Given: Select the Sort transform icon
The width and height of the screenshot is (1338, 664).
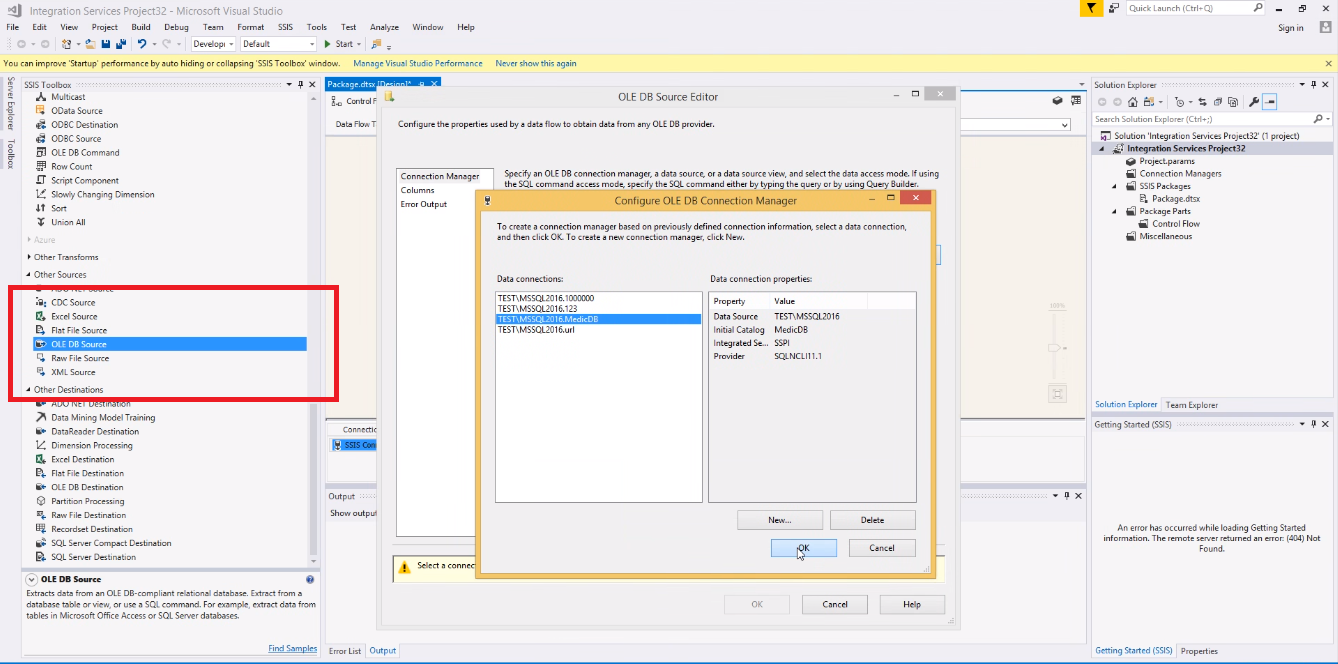Looking at the screenshot, I should pyautogui.click(x=41, y=208).
